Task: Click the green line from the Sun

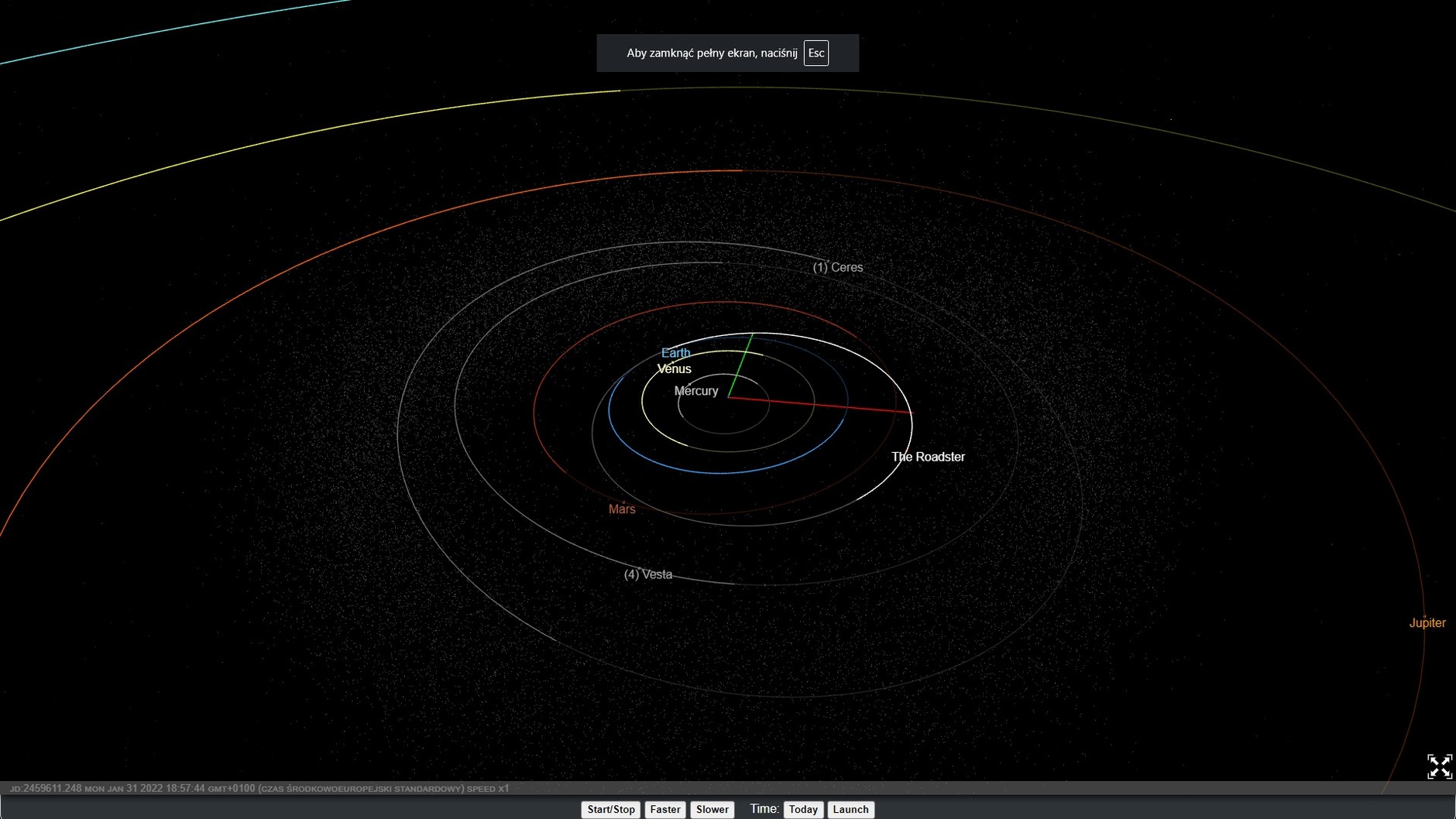Action: pos(740,365)
